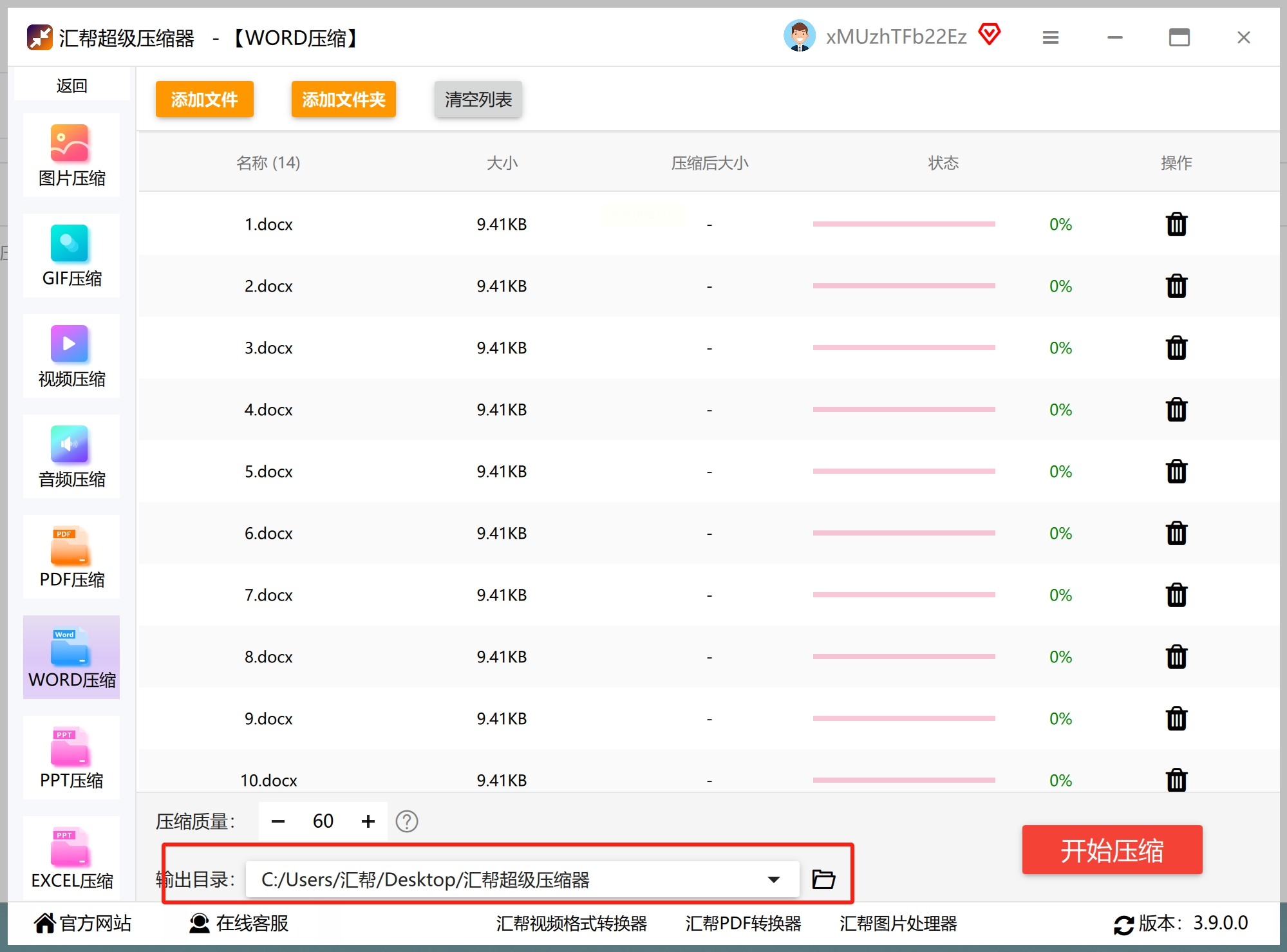
Task: Open the 官方网站 link
Action: [82, 923]
